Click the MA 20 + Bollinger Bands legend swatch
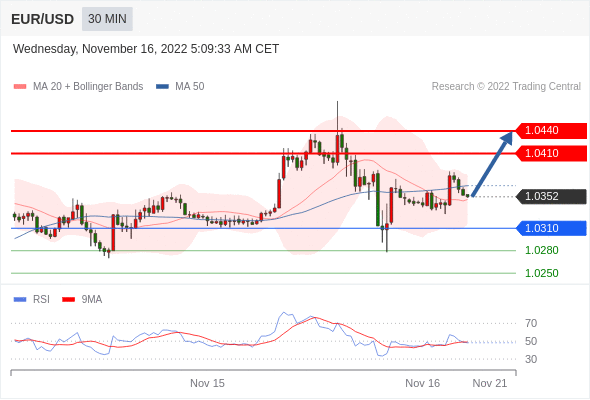This screenshot has width=590, height=400. (x=20, y=87)
